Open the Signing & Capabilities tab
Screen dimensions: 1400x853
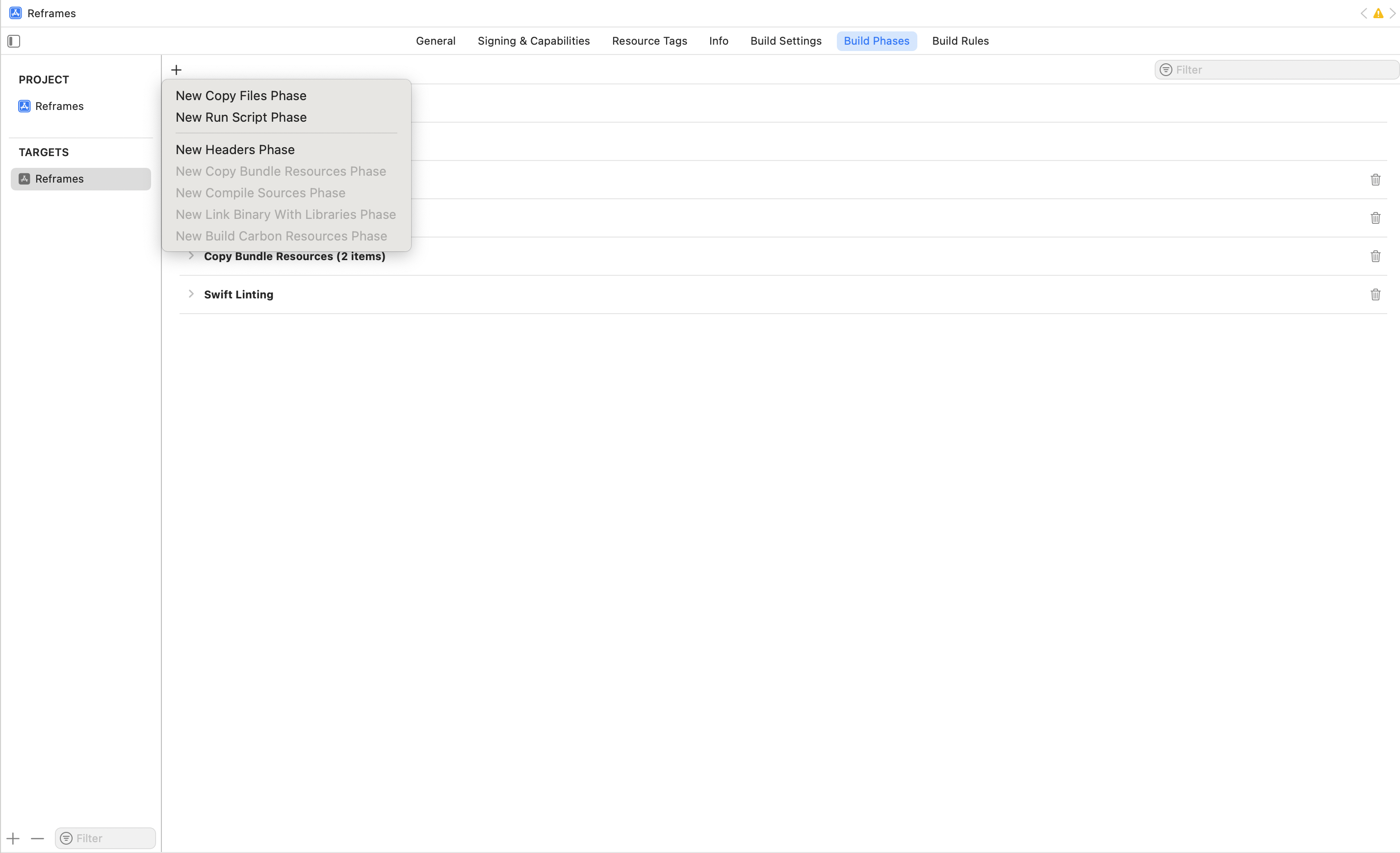click(533, 41)
